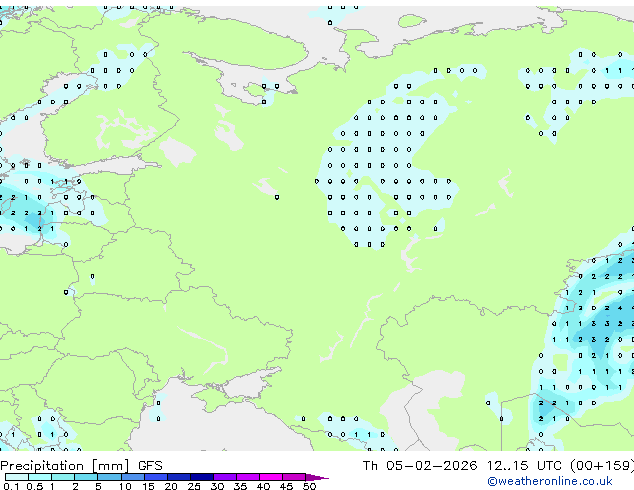Click the '35' legend value
Image resolution: width=634 pixels, height=490 pixels.
(x=240, y=486)
